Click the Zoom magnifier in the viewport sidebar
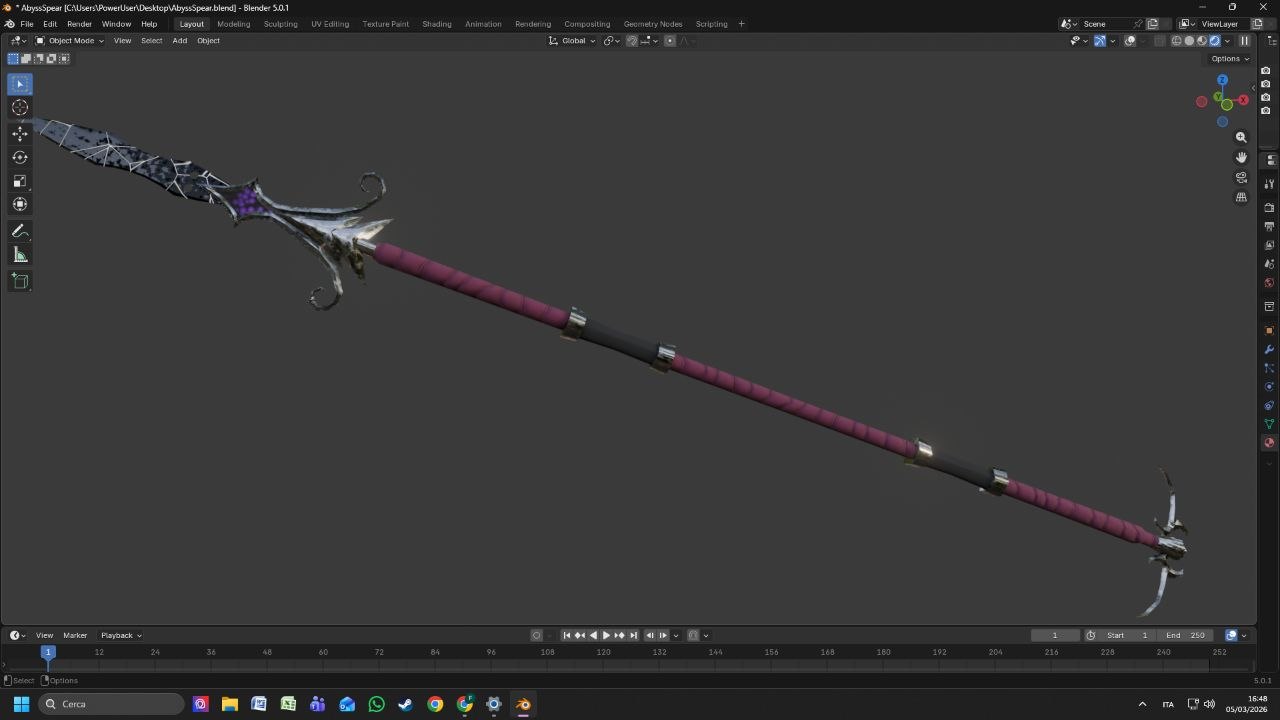Image resolution: width=1280 pixels, height=720 pixels. 1242,137
